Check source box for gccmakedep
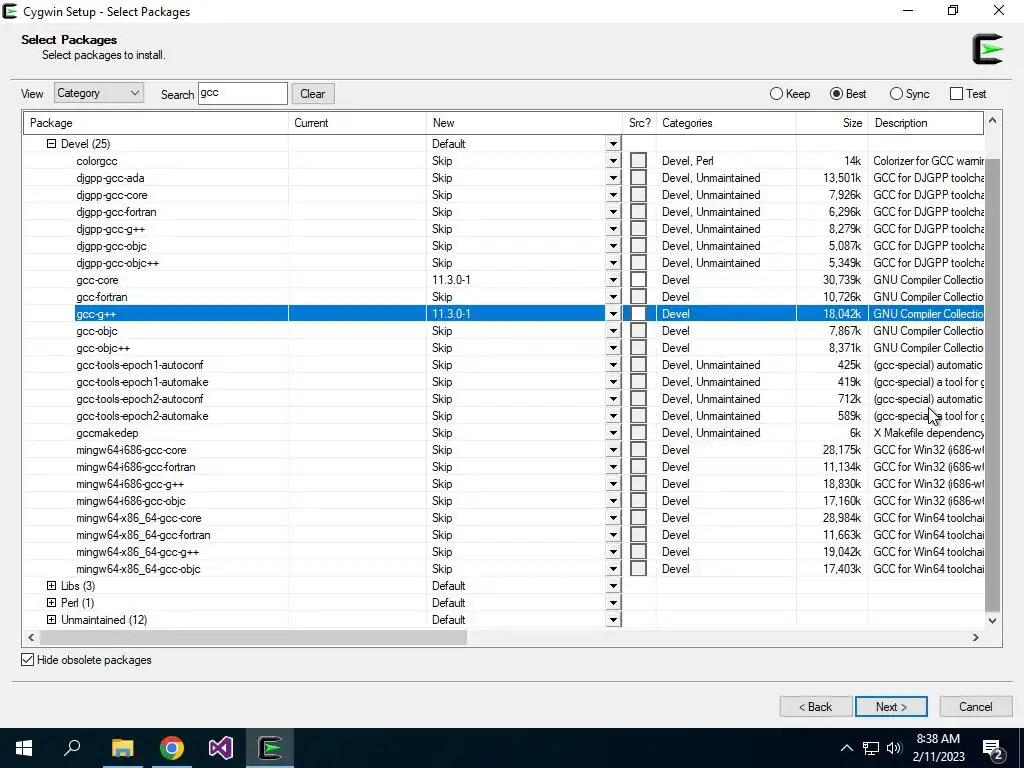The width and height of the screenshot is (1024, 768). 638,432
